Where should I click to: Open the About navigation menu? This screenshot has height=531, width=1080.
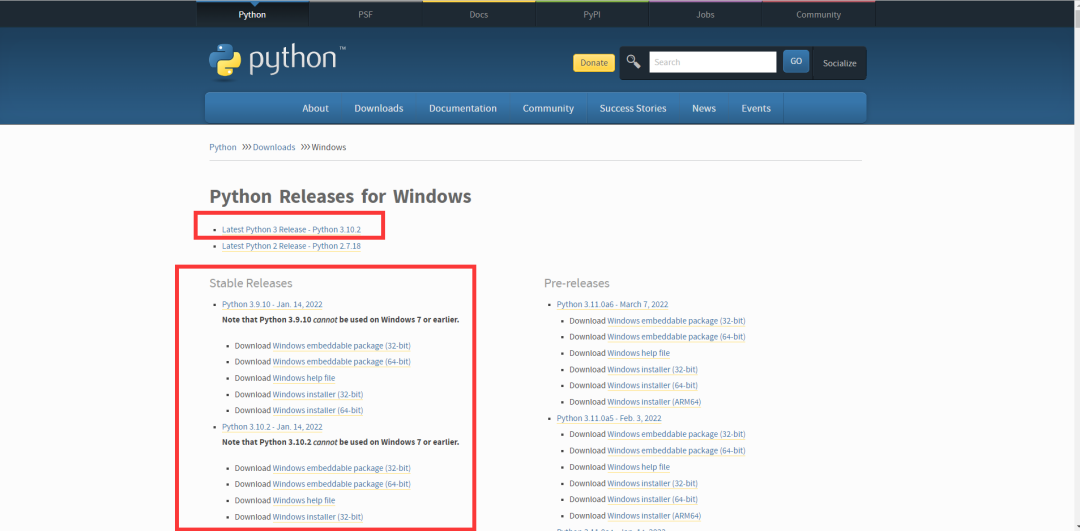click(x=315, y=108)
